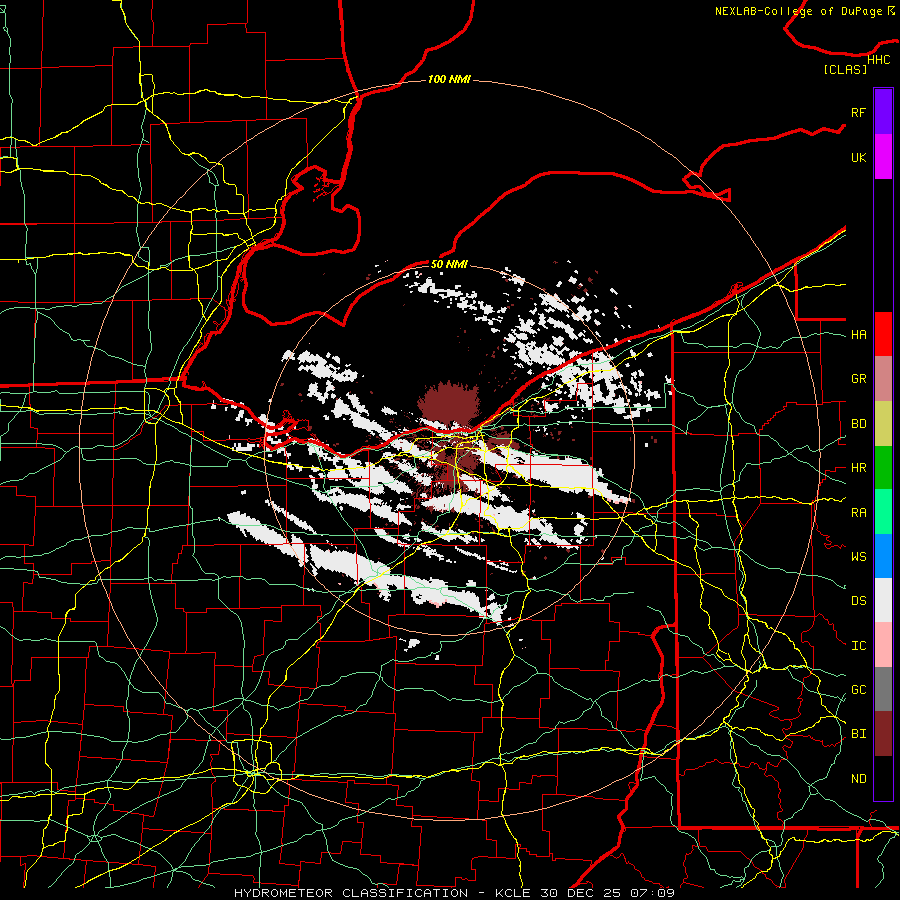This screenshot has height=900, width=900.
Task: Click the BD legend label
Action: tap(858, 424)
